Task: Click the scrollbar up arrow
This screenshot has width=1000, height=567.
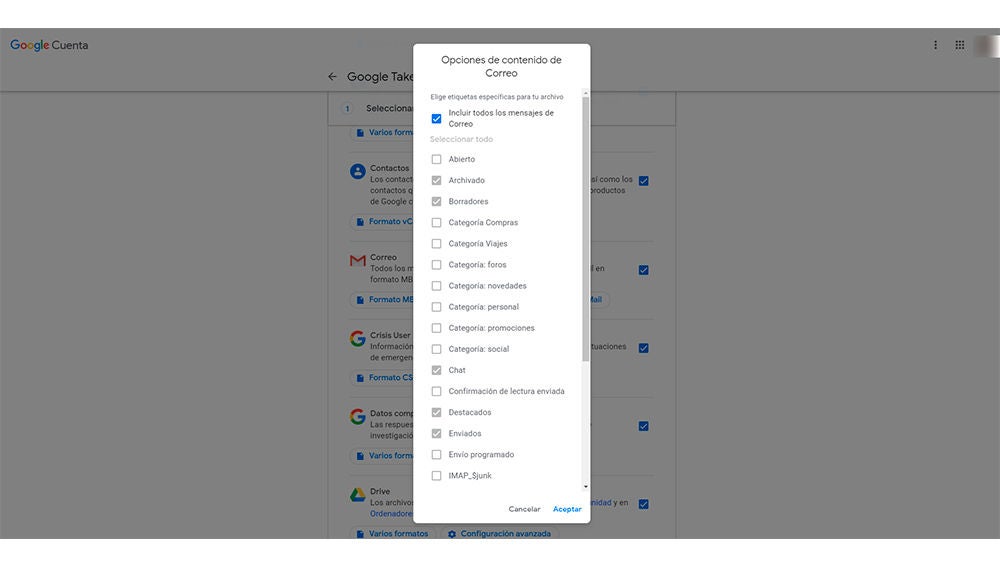Action: tap(585, 93)
